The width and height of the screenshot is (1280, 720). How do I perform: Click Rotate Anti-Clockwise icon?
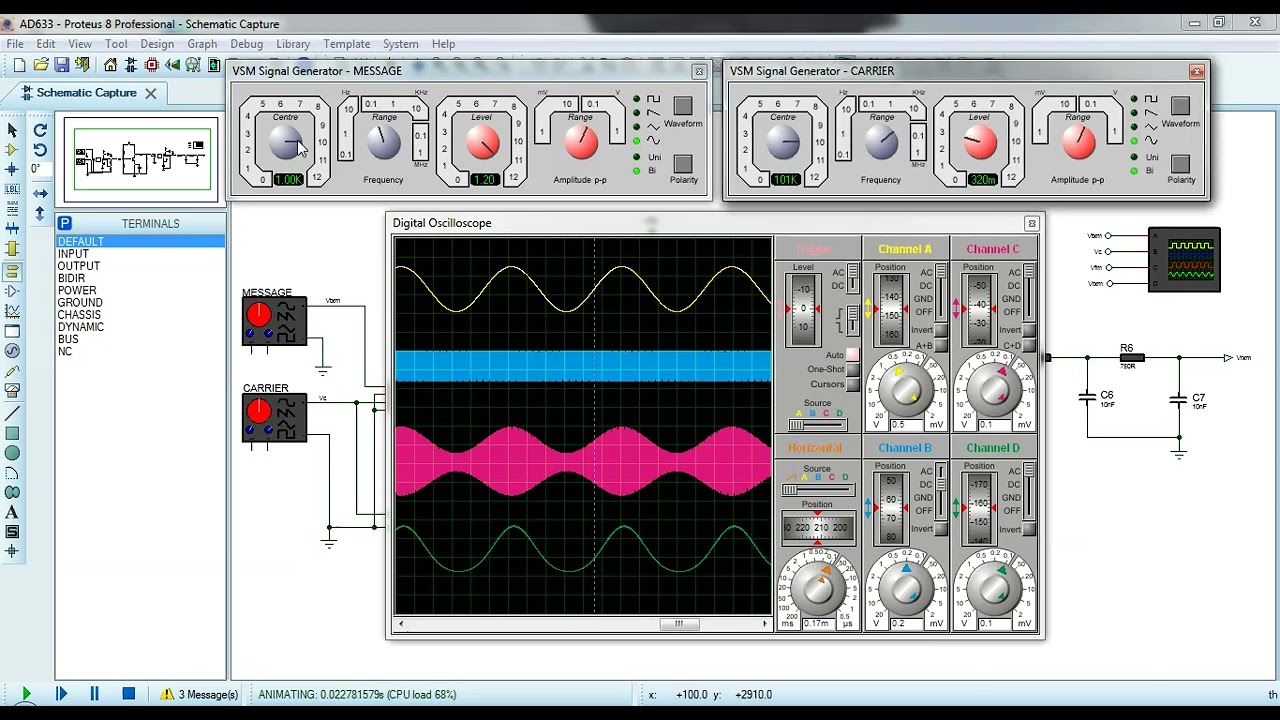click(40, 150)
